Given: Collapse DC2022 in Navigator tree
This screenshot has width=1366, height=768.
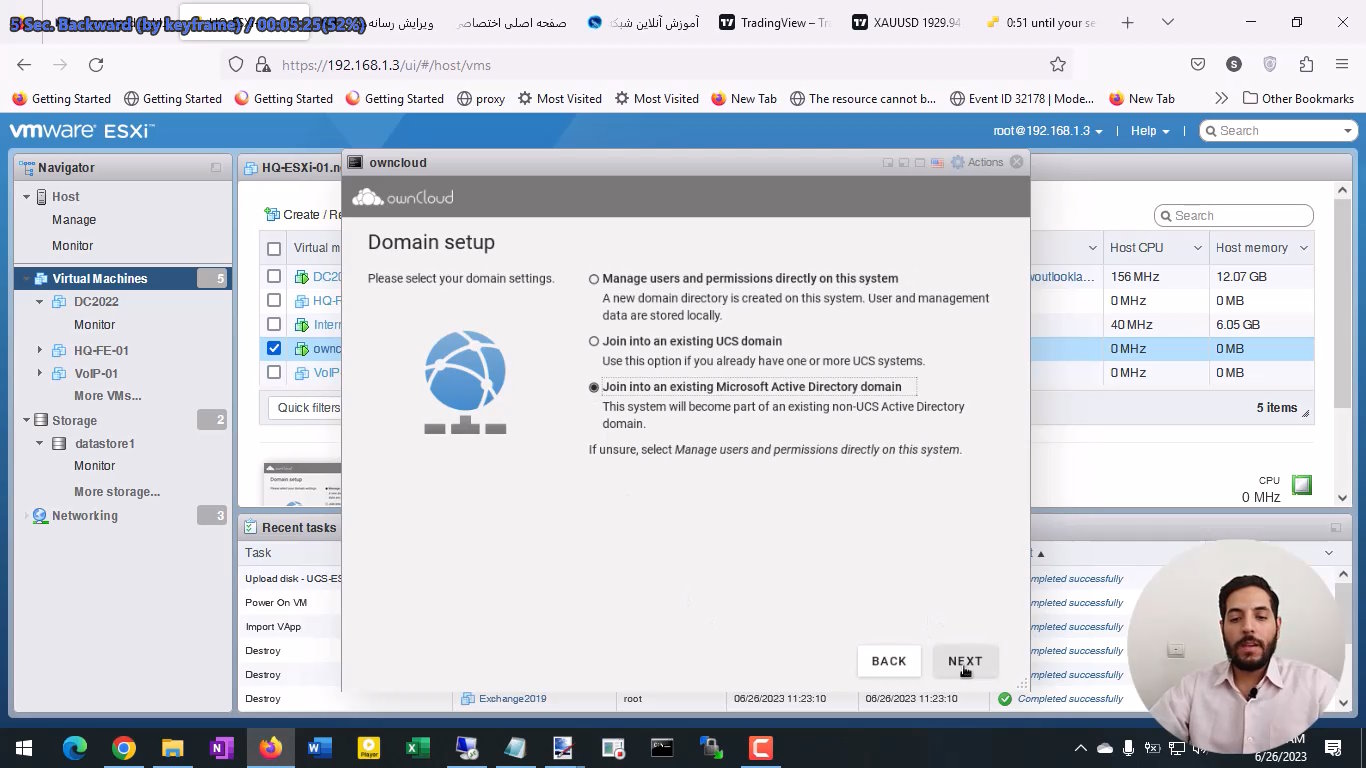Looking at the screenshot, I should (x=40, y=301).
